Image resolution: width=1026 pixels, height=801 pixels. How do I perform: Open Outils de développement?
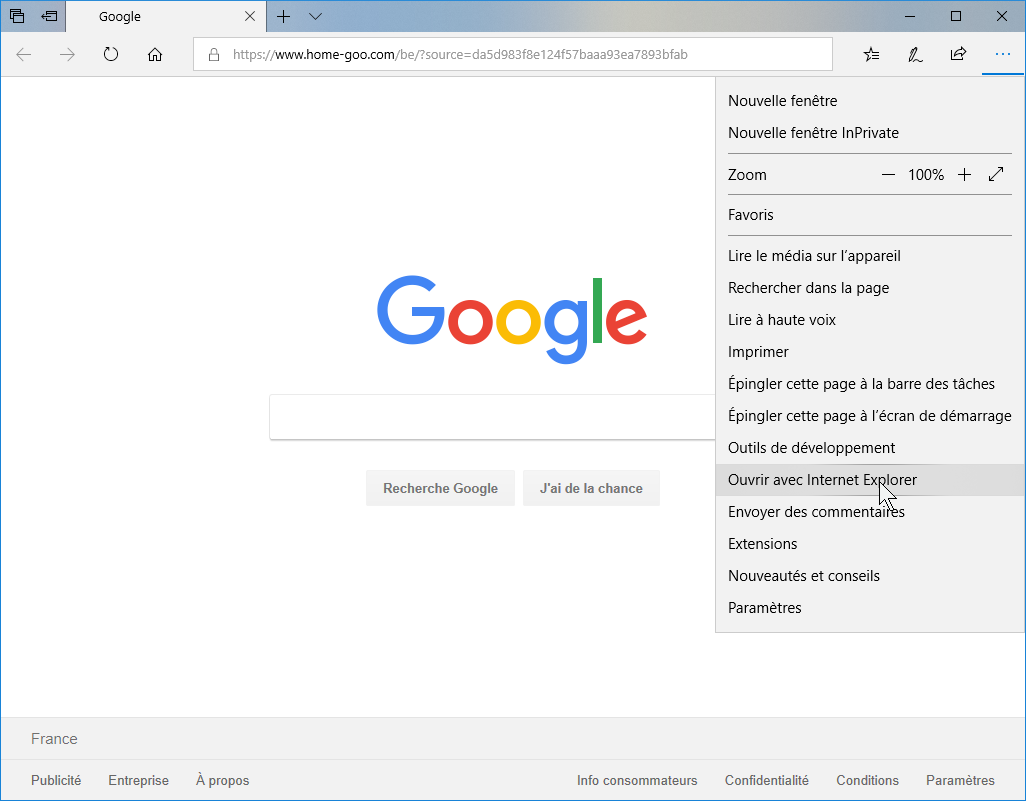(870, 448)
